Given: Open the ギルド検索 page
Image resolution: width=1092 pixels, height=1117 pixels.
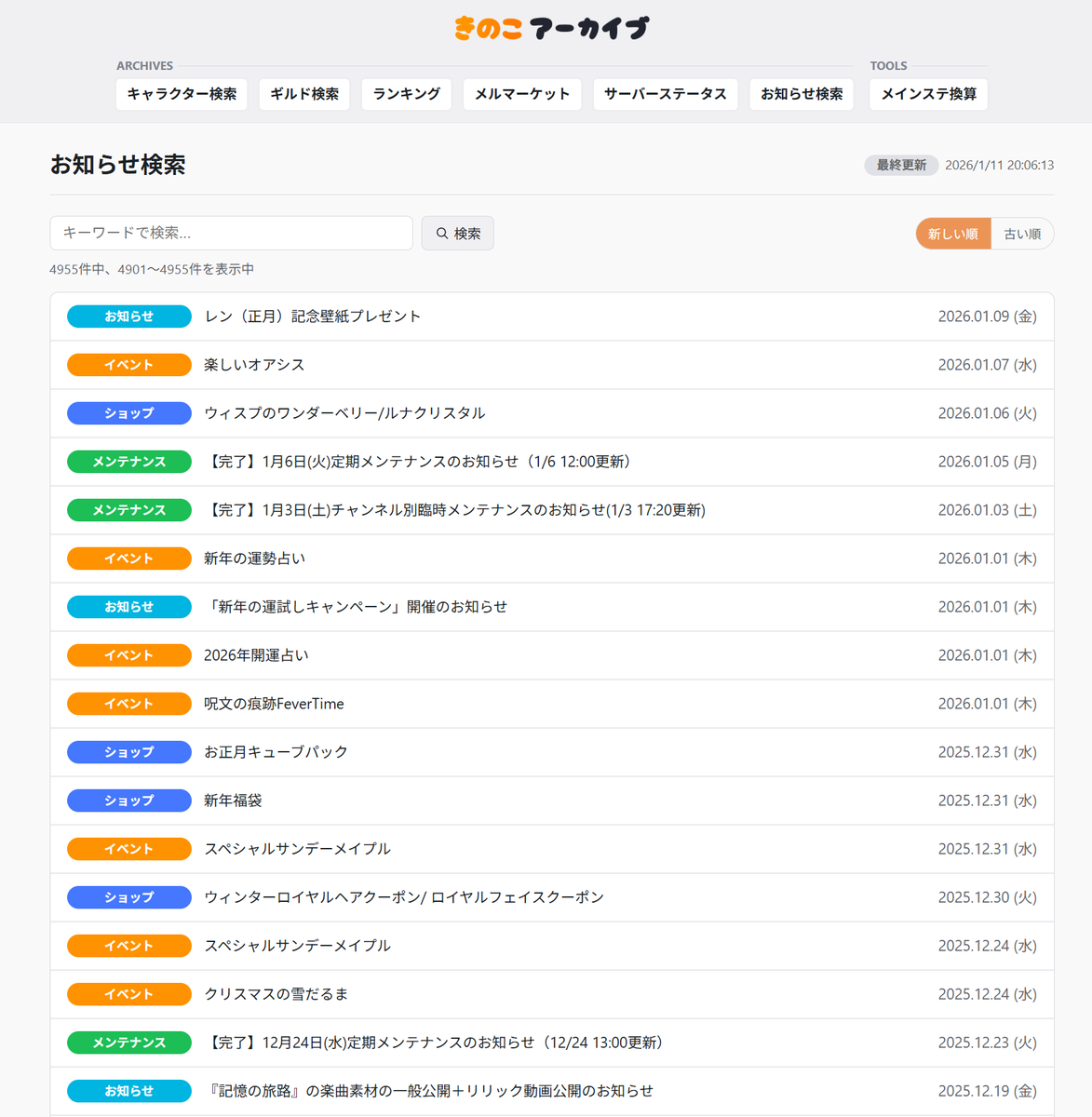Looking at the screenshot, I should [x=304, y=94].
